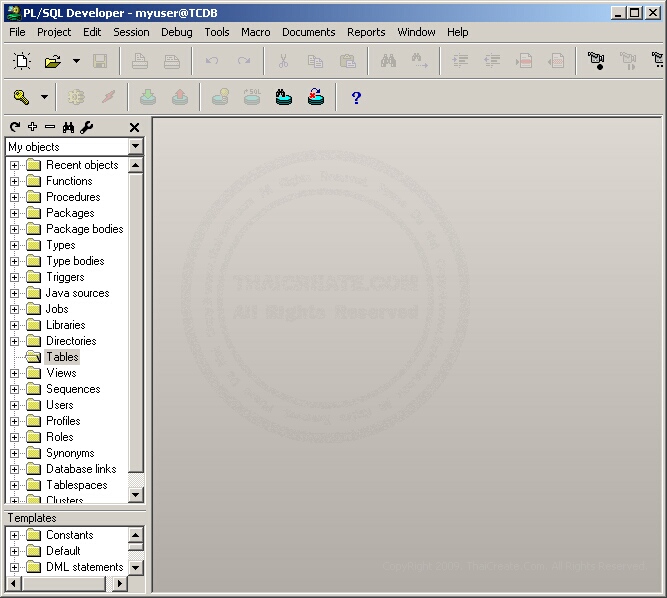Expand the Sequences folder

(14, 389)
